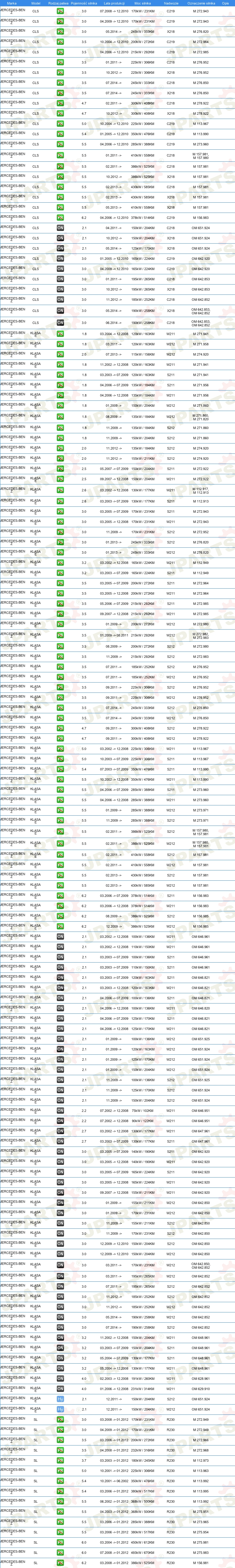Select the engine code cell M 272.968
Image resolution: width=235 pixels, height=1568 pixels.
(201, 1450)
